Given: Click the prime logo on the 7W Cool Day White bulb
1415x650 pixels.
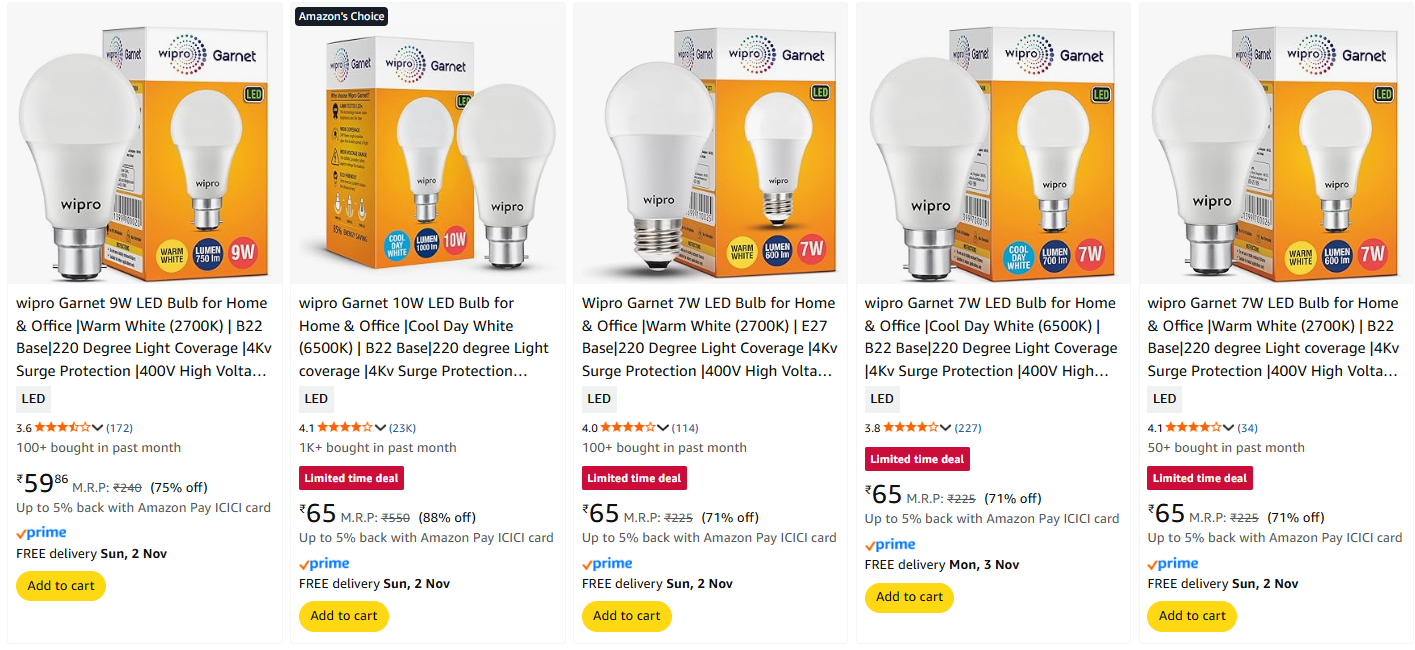Looking at the screenshot, I should click(x=890, y=545).
